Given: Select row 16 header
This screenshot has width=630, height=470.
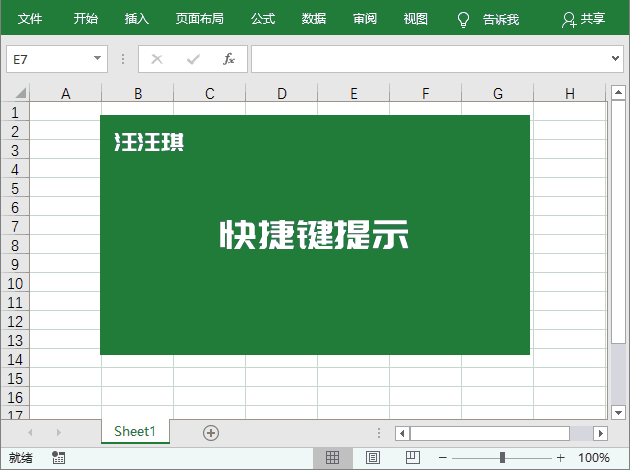Looking at the screenshot, I should 15,397.
